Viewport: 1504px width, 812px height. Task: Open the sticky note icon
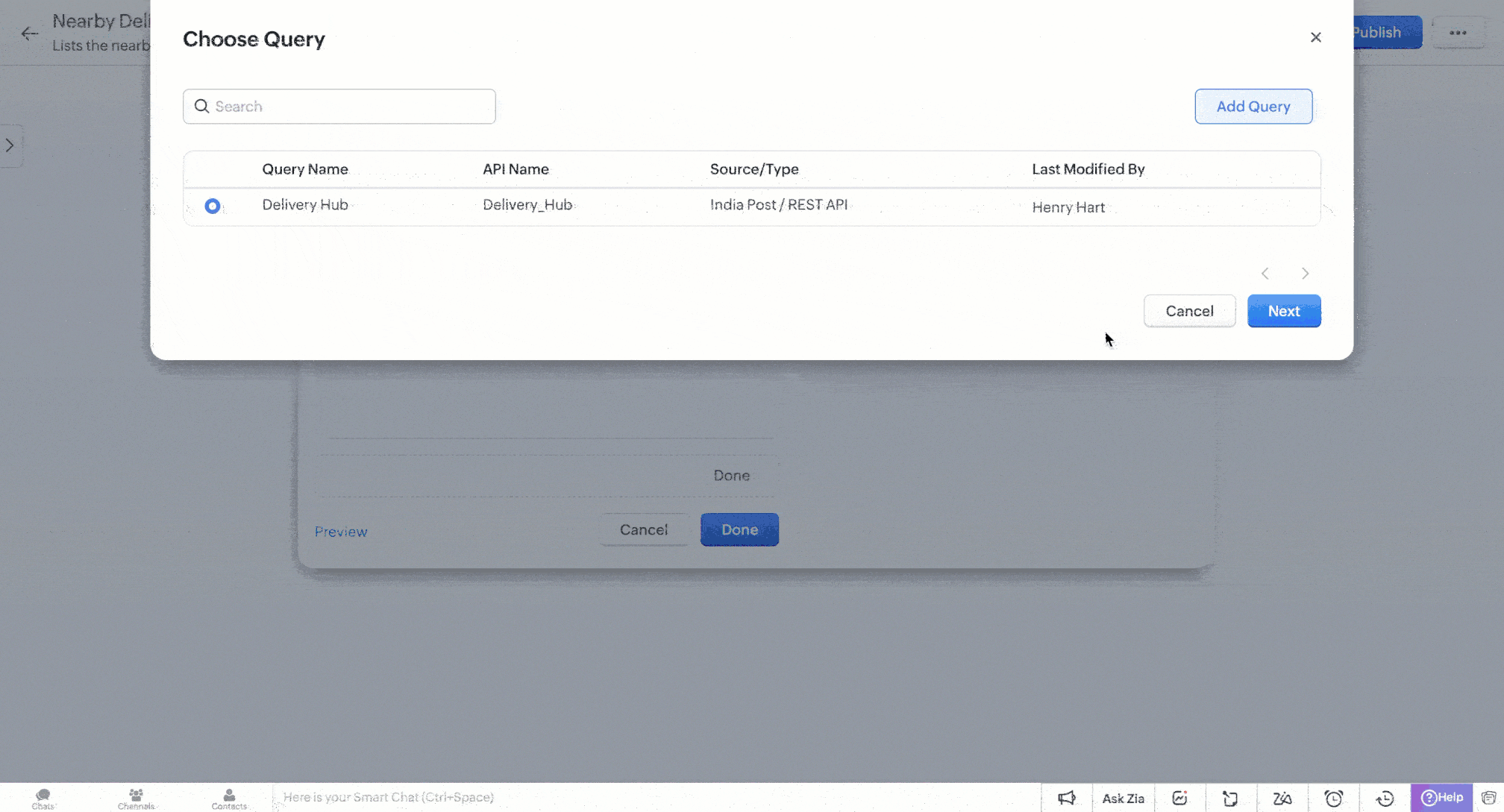click(1231, 798)
